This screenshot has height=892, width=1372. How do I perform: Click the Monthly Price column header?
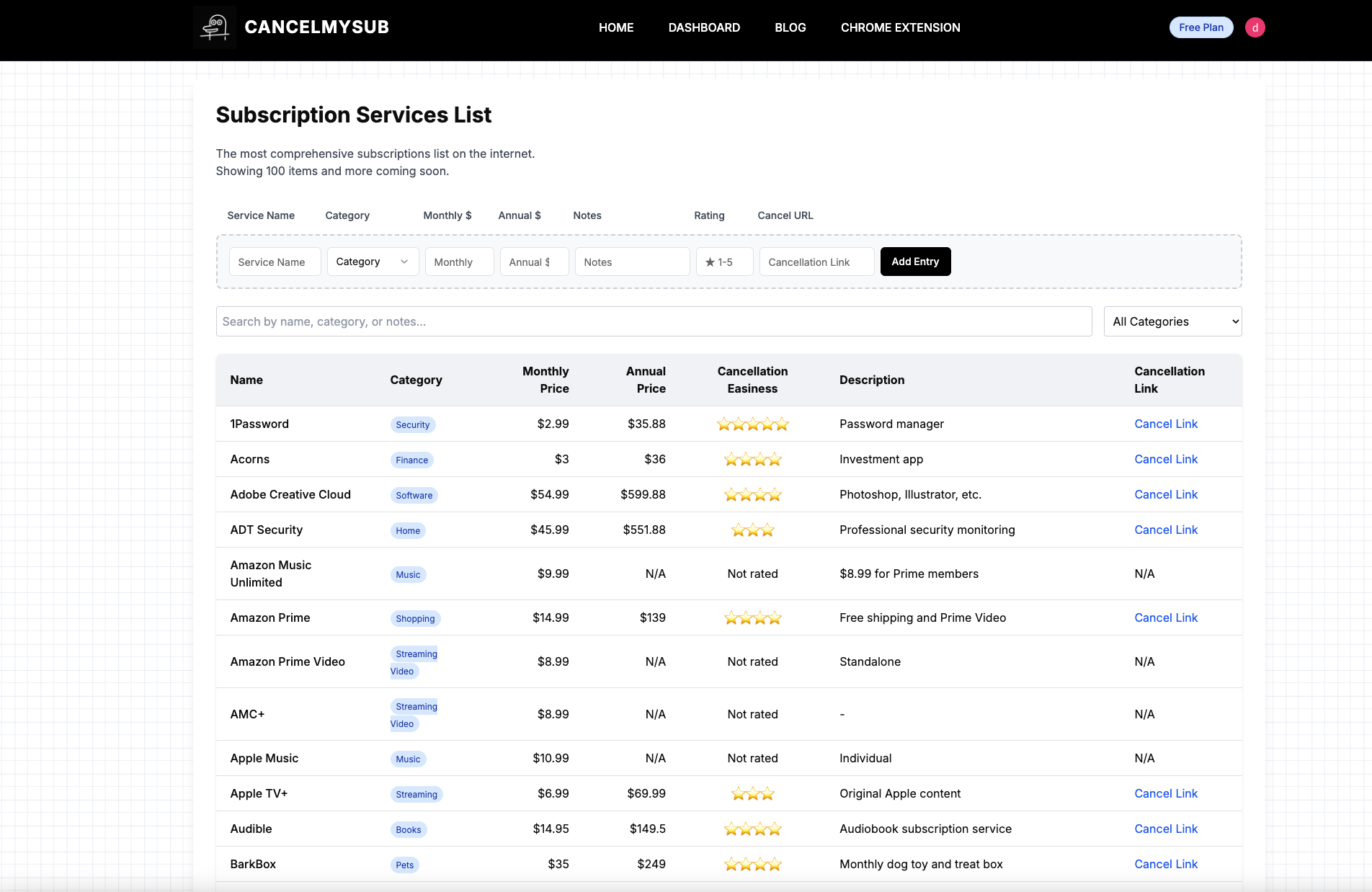(x=545, y=380)
